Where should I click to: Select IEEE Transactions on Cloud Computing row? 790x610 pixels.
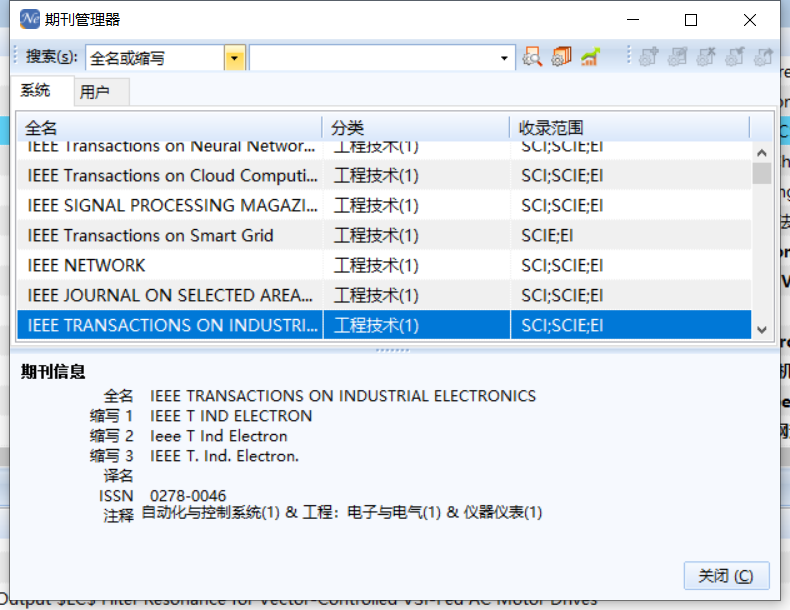coord(384,175)
